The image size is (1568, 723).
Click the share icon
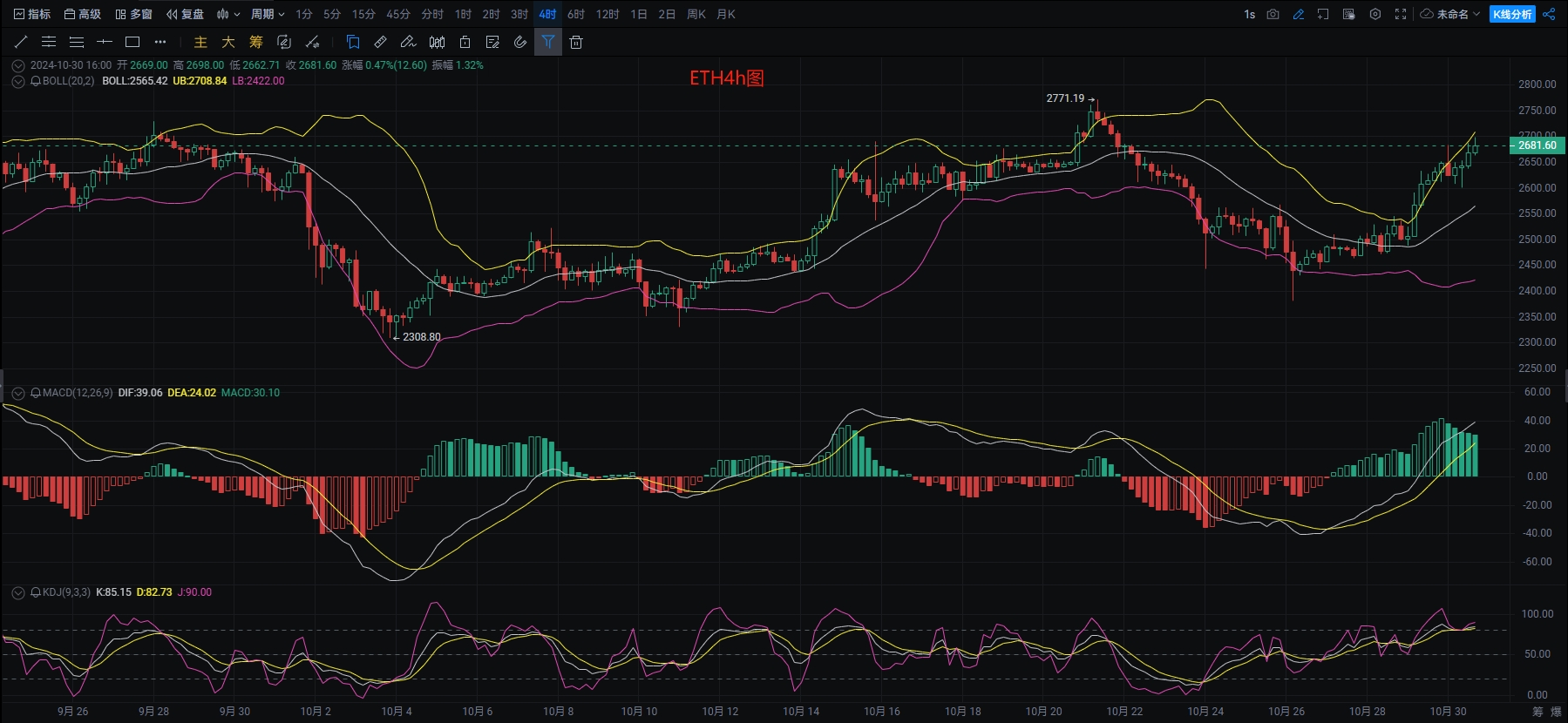[1549, 14]
